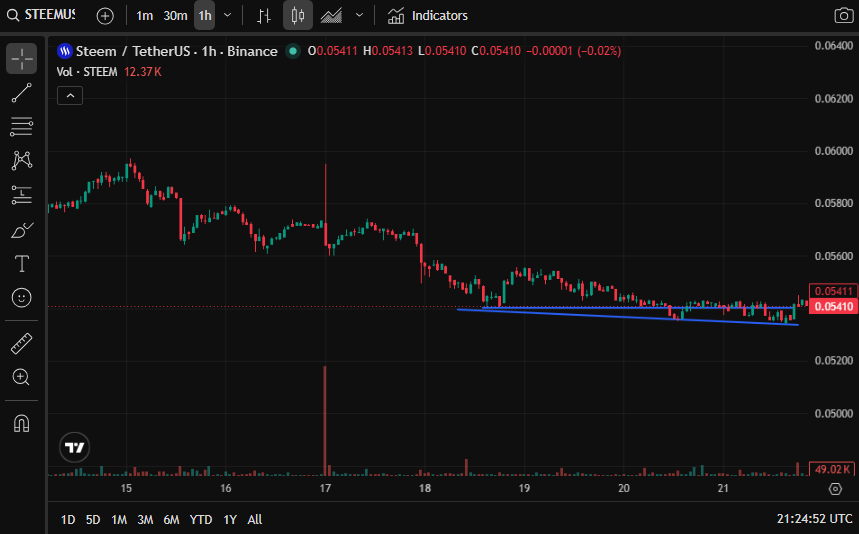Switch to the 30m timeframe
Image resolution: width=859 pixels, height=534 pixels.
pyautogui.click(x=175, y=16)
